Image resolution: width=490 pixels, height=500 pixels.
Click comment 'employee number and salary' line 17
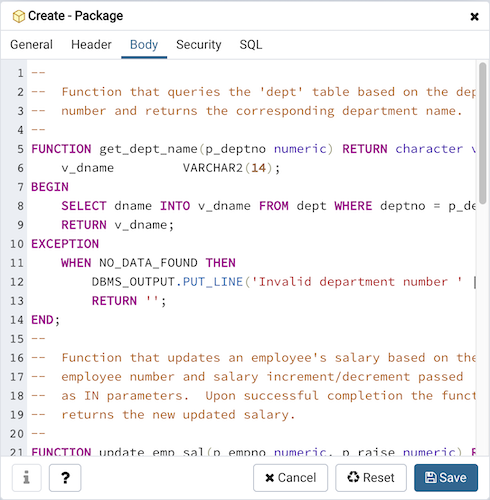pos(160,377)
